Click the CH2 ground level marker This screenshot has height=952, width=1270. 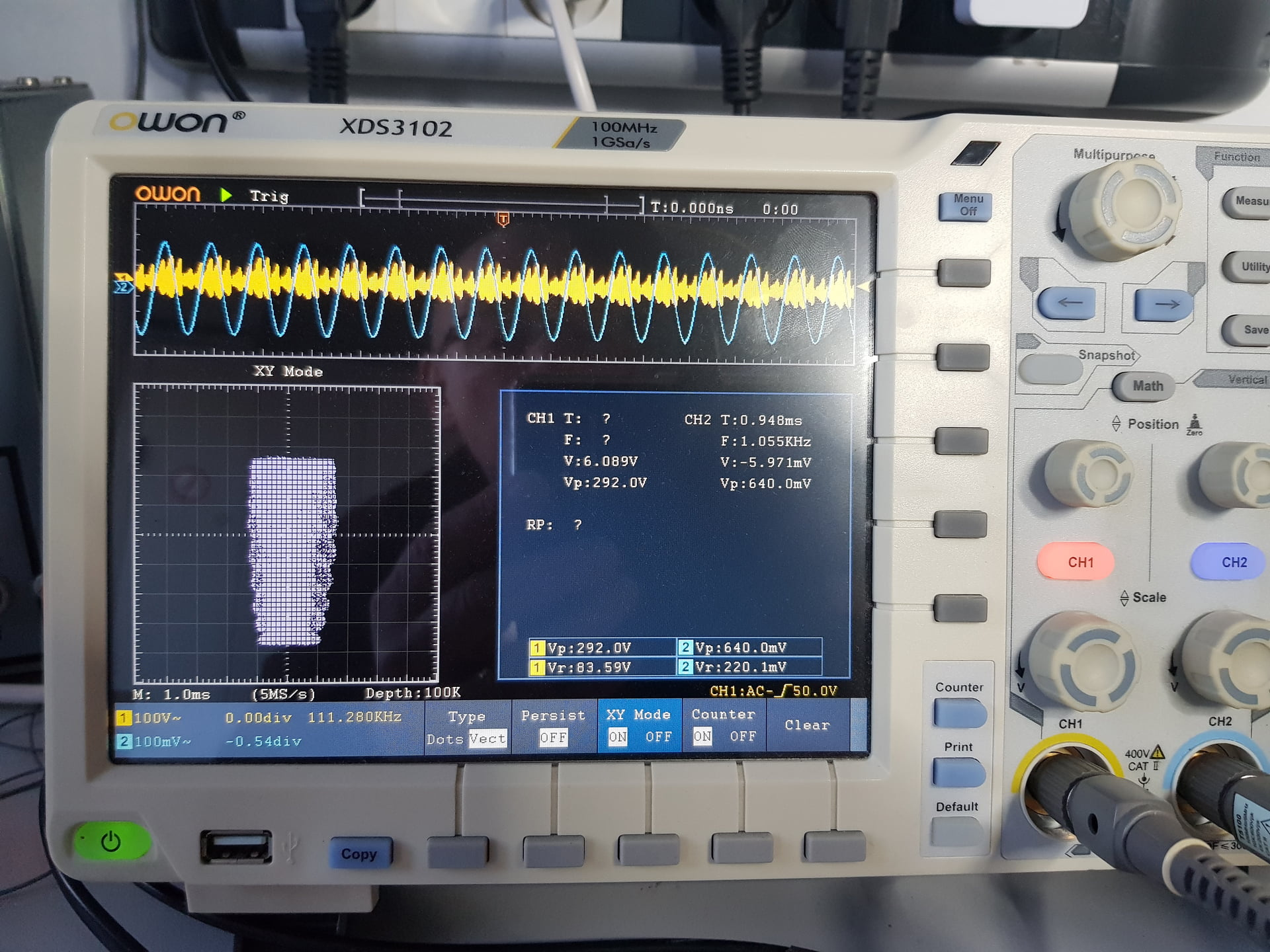tap(124, 287)
